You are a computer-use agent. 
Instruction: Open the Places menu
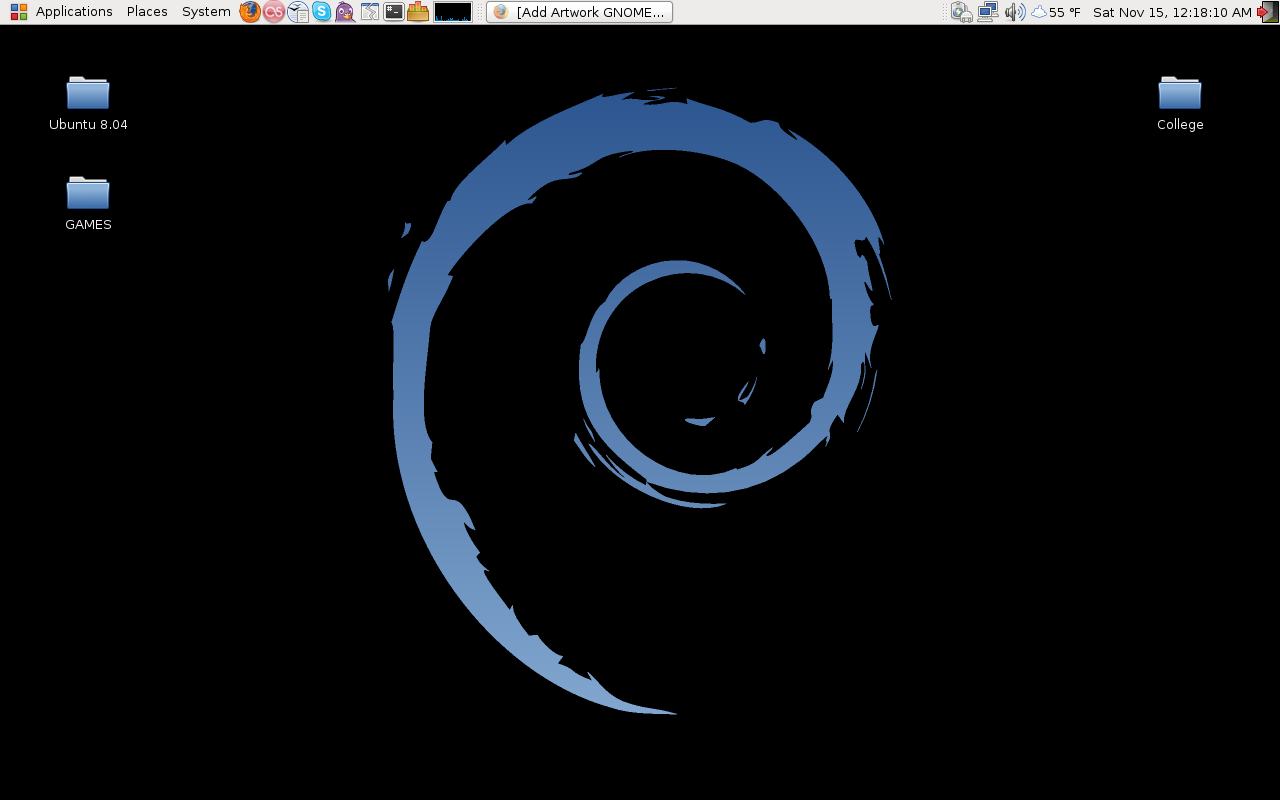(146, 12)
